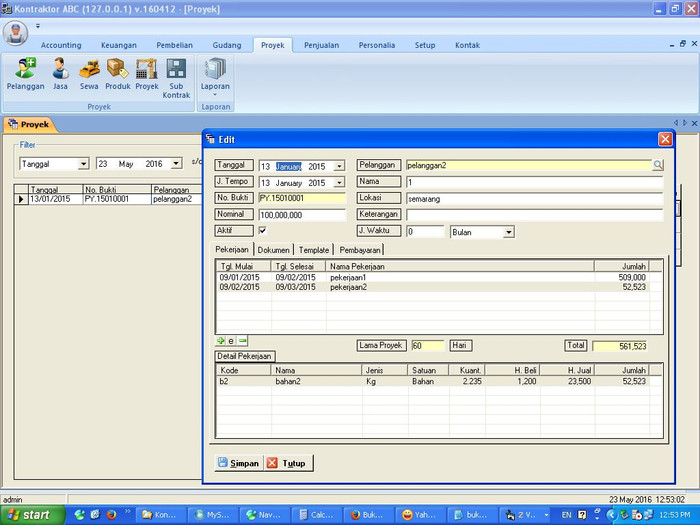Open the Laporan reports icon
This screenshot has width=700, height=525.
tap(215, 74)
